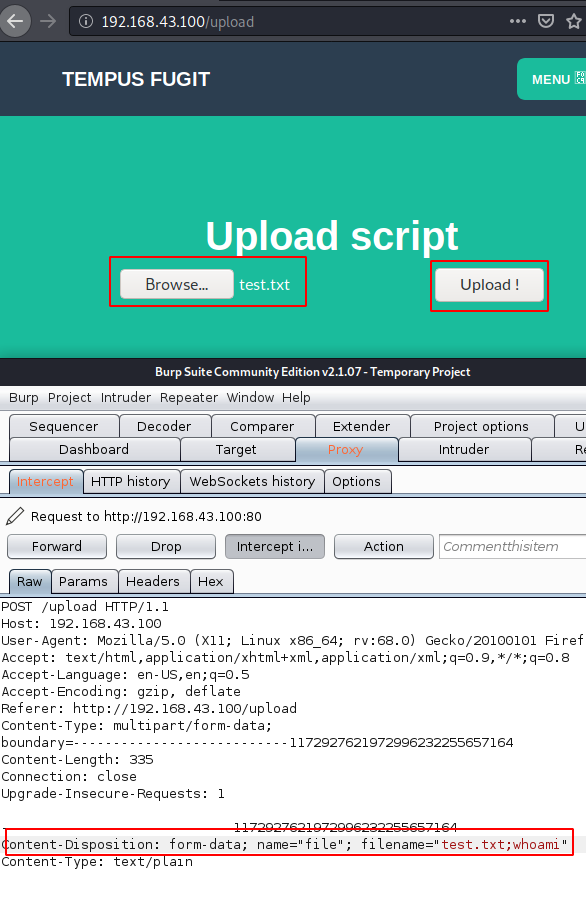Click the Save to Pocket icon
The width and height of the screenshot is (586, 897).
[x=546, y=21]
